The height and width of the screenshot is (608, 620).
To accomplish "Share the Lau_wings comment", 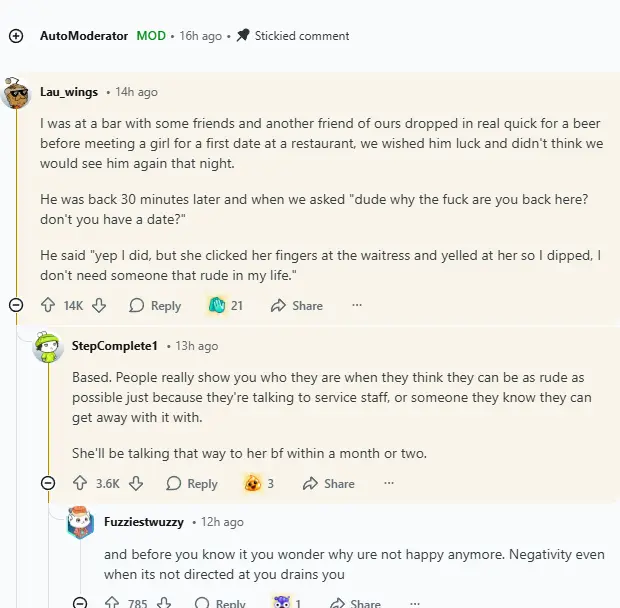I will (297, 305).
